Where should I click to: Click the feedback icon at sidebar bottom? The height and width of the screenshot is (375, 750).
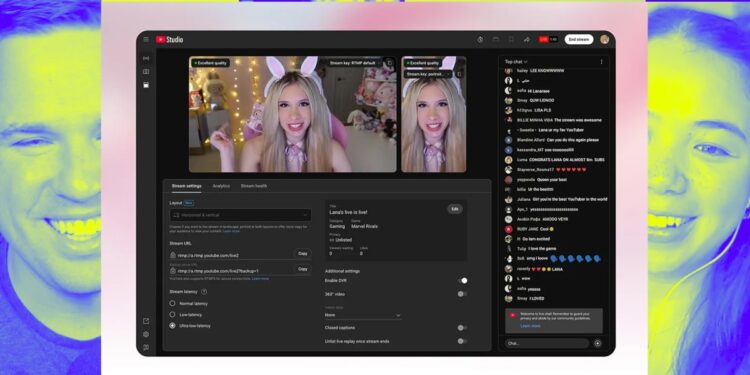click(x=146, y=347)
